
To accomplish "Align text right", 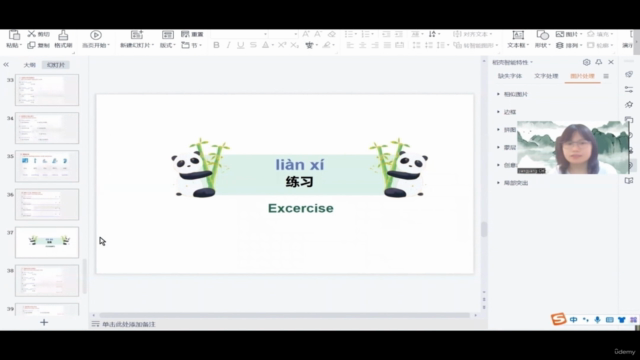I will (x=375, y=45).
